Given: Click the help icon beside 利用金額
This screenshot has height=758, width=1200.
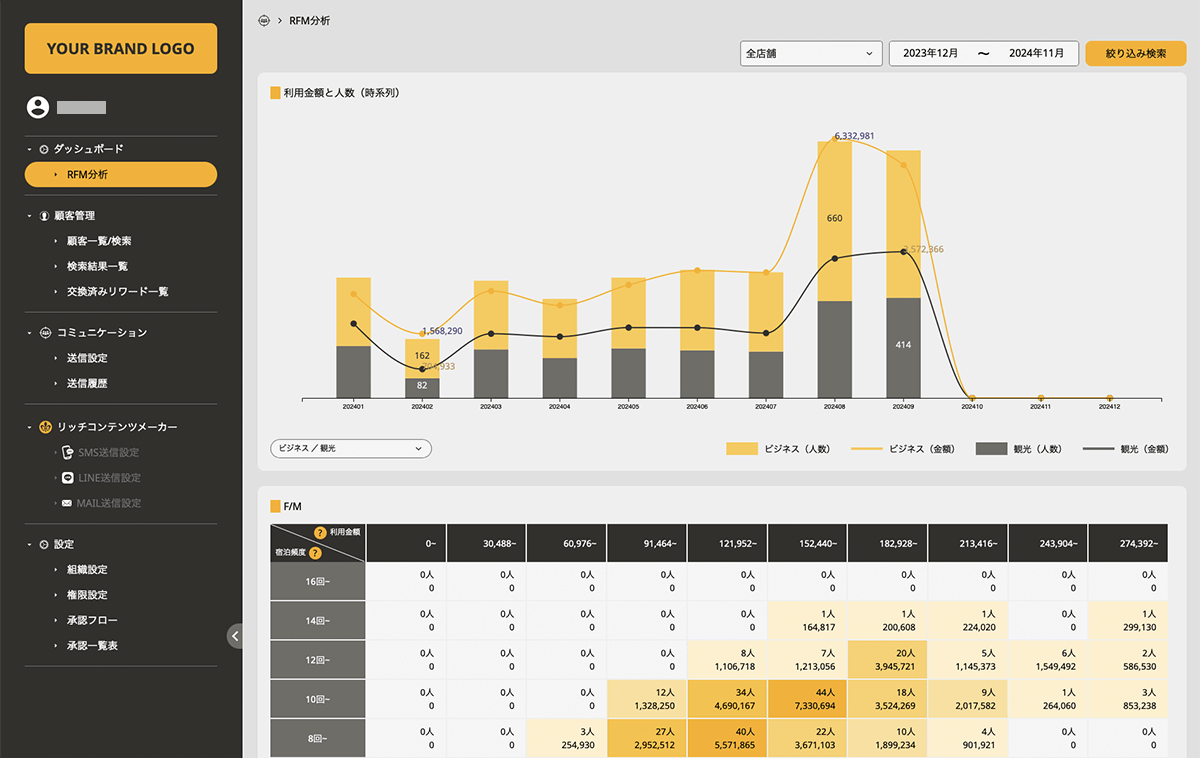Looking at the screenshot, I should (320, 533).
